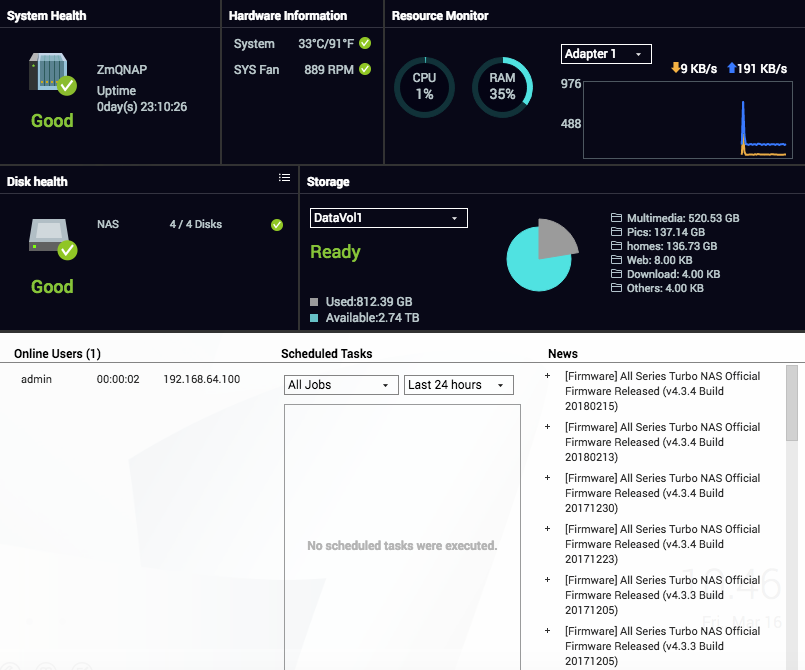Click the Pics: 137.14 GB entry
The width and height of the screenshot is (805, 670).
[x=666, y=232]
